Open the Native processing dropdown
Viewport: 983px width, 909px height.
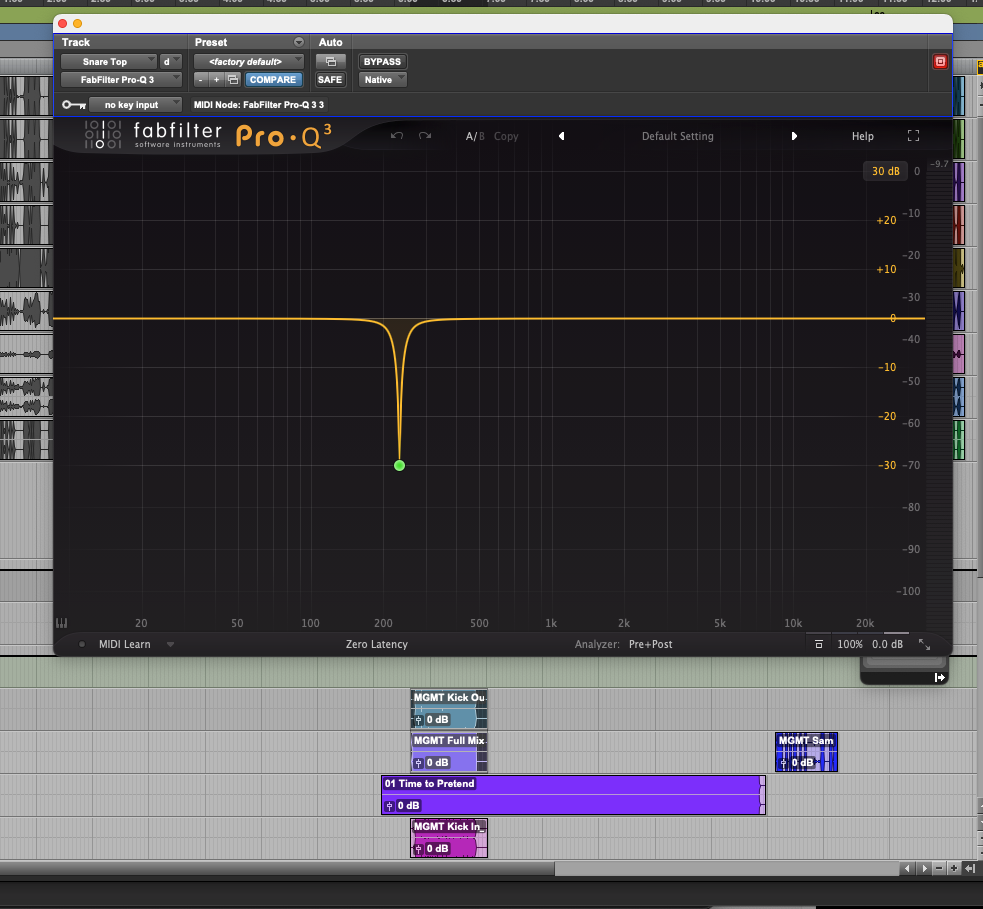click(381, 79)
